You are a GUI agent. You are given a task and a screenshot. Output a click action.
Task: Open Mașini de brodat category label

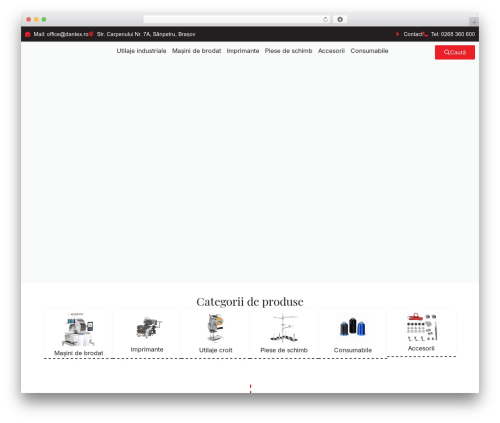[x=79, y=353]
